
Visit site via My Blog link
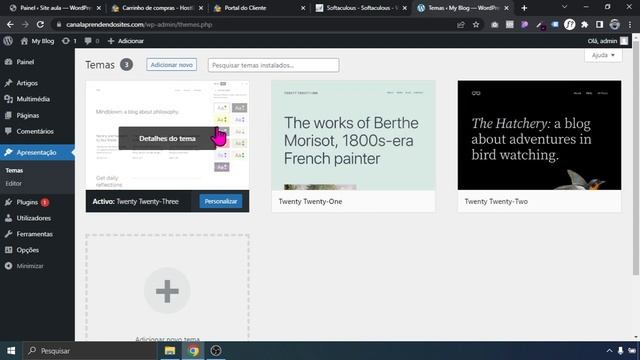(37, 41)
